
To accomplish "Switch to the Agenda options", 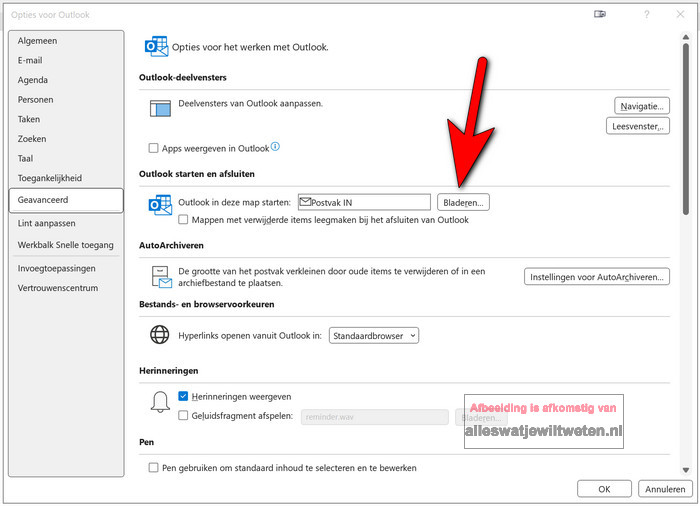I will pos(66,80).
